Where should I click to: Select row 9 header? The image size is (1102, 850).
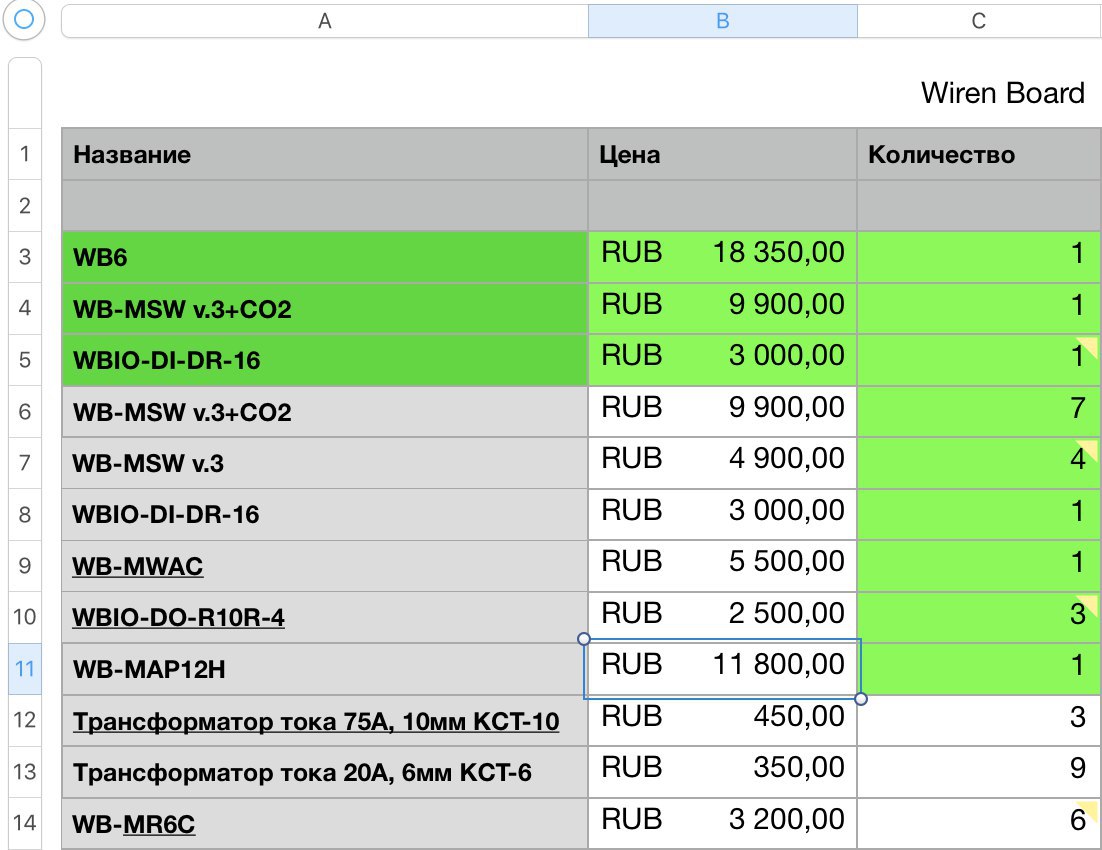[25, 565]
